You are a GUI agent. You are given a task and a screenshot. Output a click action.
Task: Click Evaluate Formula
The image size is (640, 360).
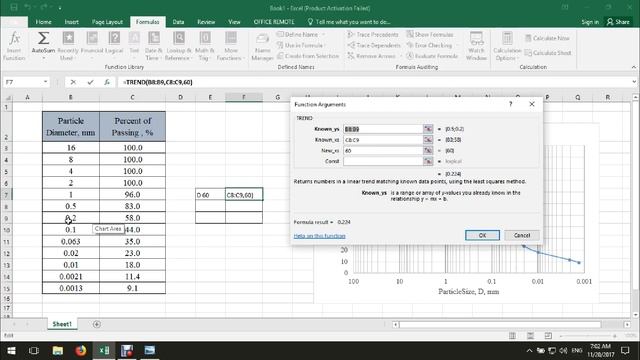coord(432,56)
